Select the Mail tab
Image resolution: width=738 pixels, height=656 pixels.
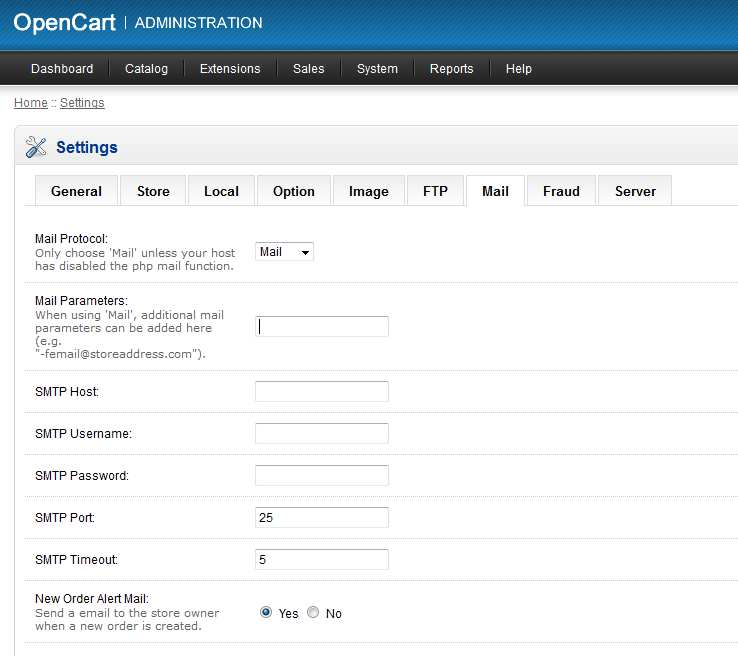tap(495, 191)
